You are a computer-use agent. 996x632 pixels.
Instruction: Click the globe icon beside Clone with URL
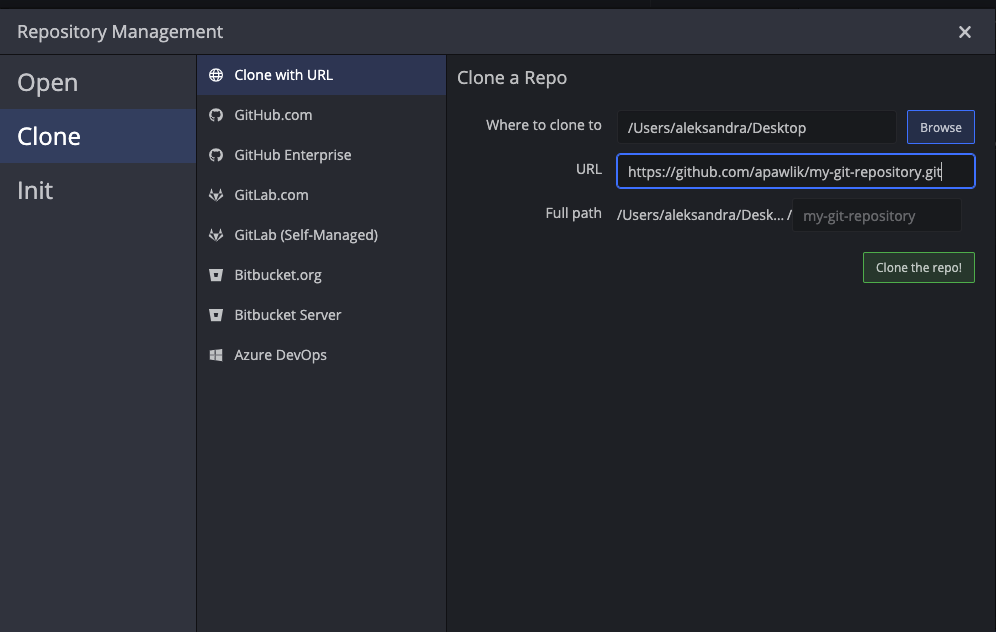(x=216, y=75)
